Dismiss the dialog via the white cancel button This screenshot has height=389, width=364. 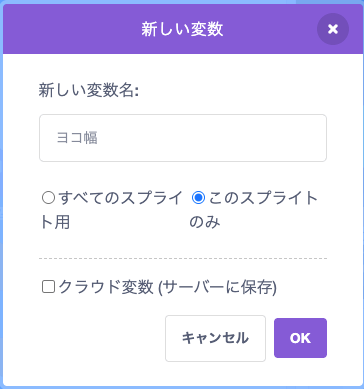click(215, 338)
